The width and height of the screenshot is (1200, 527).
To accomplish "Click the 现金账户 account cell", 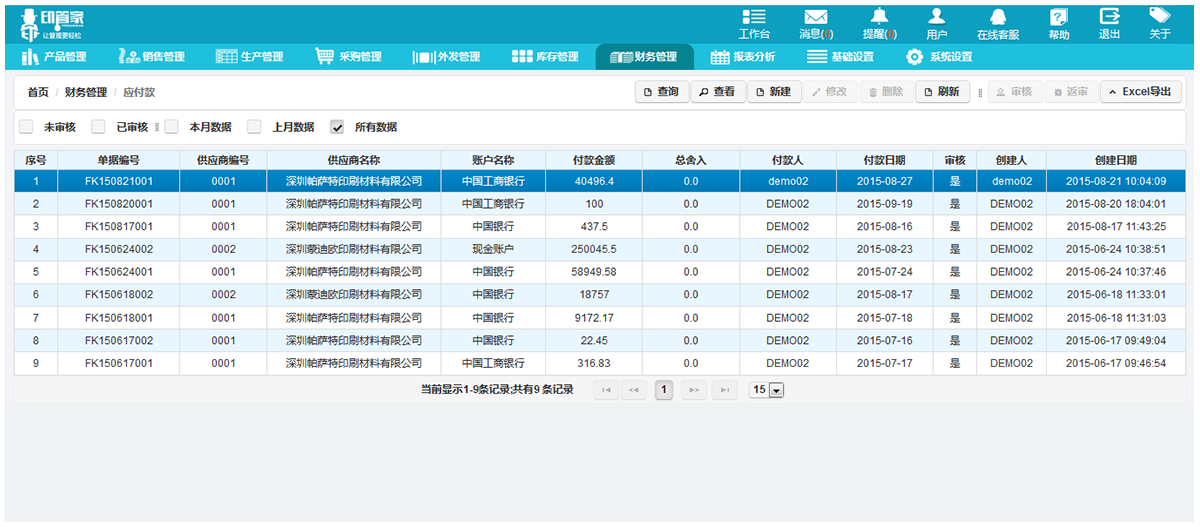I will (493, 249).
